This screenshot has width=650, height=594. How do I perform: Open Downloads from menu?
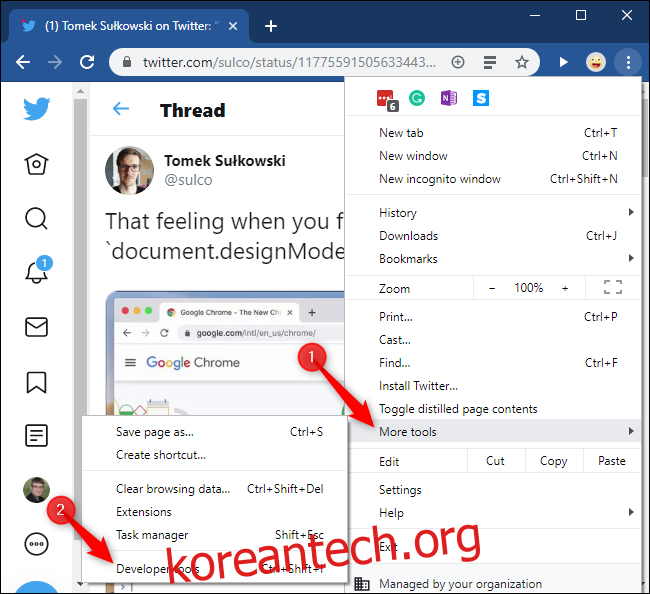coord(493,236)
